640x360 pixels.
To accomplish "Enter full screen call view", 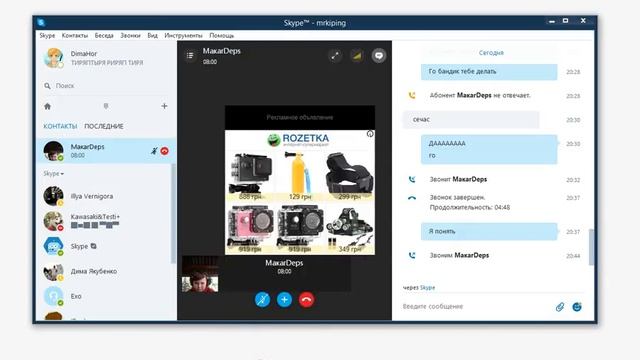I will tap(335, 56).
